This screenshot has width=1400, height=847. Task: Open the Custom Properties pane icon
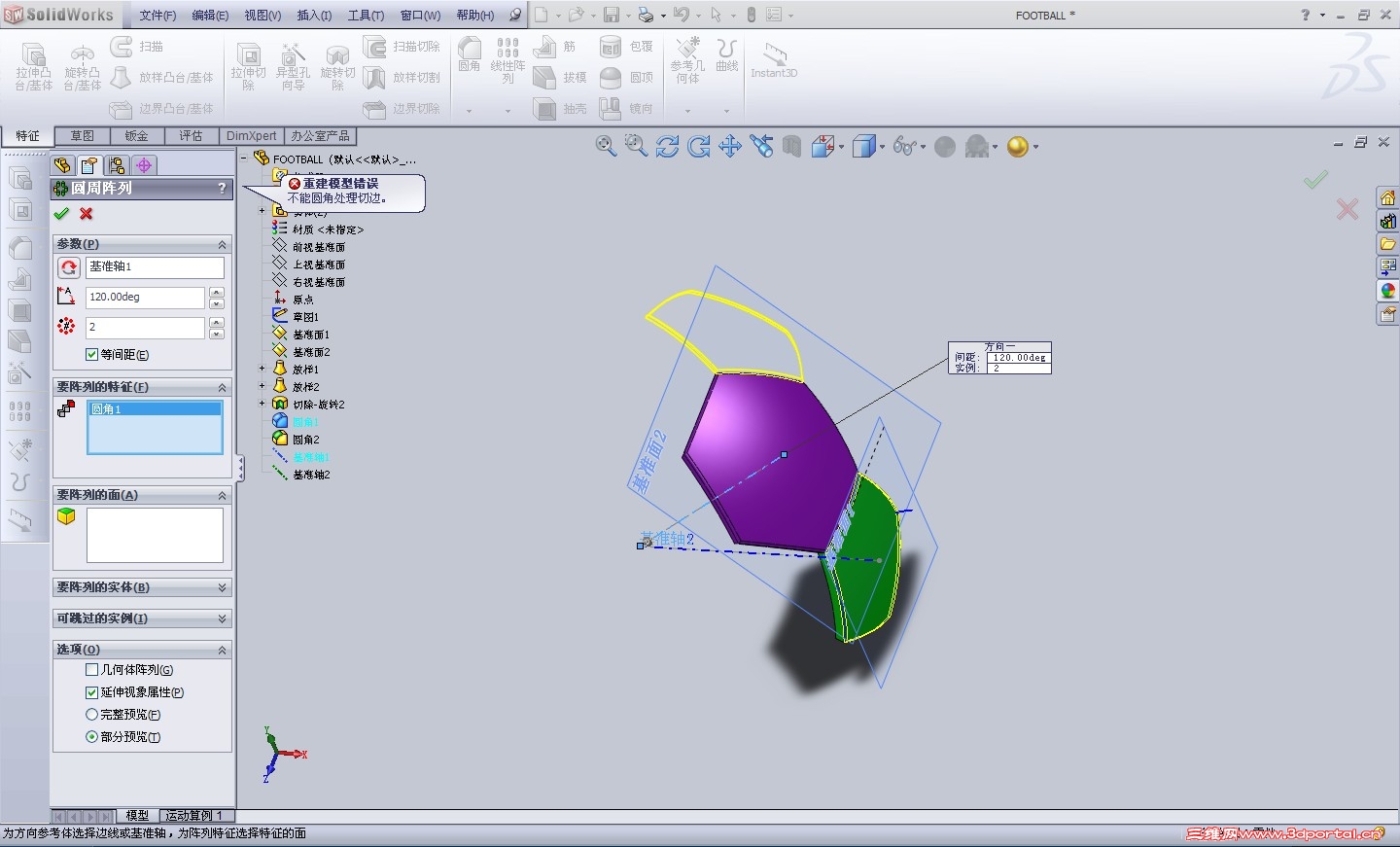(x=1387, y=314)
